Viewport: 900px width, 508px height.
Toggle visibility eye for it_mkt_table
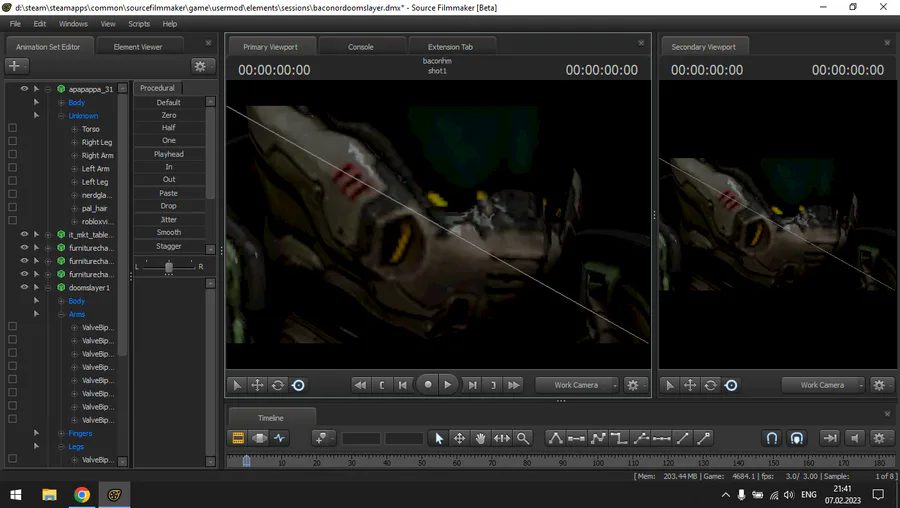tap(24, 234)
